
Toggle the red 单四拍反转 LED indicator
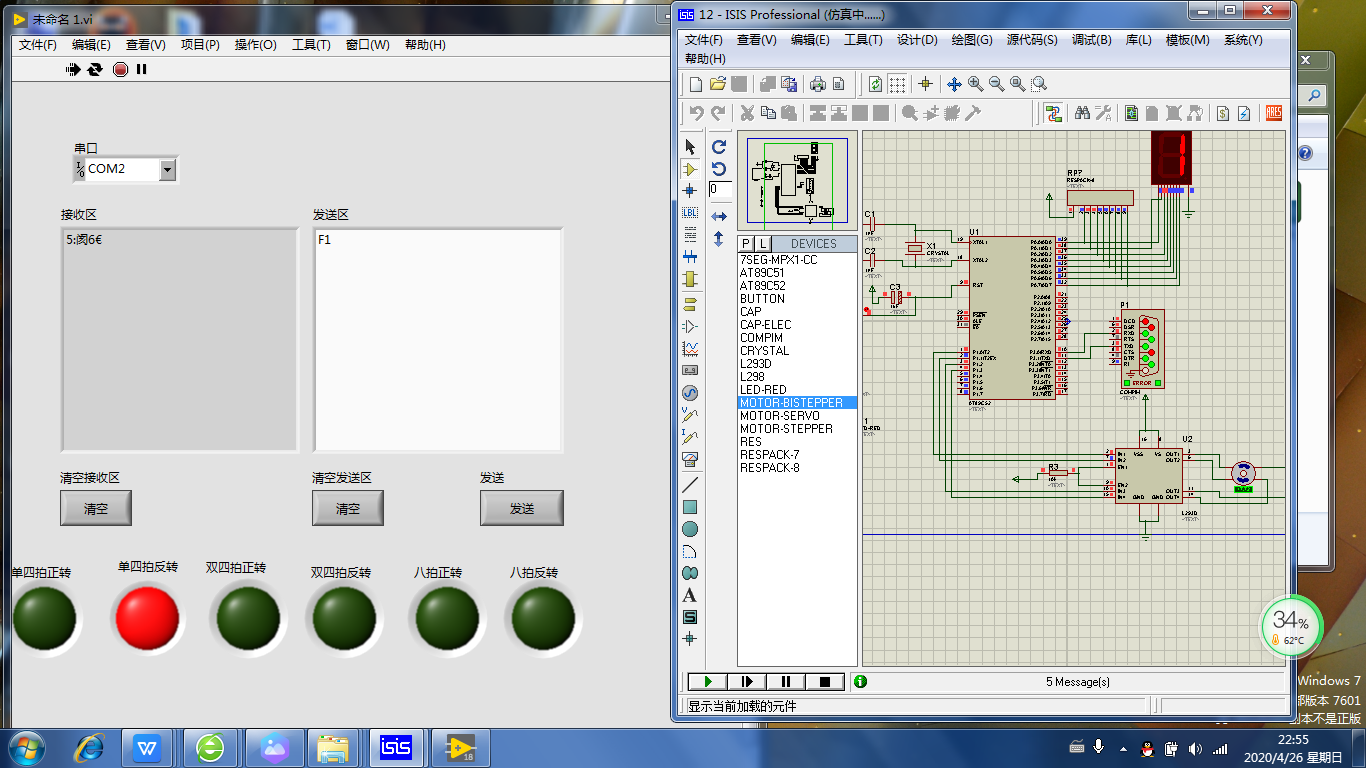tap(147, 617)
